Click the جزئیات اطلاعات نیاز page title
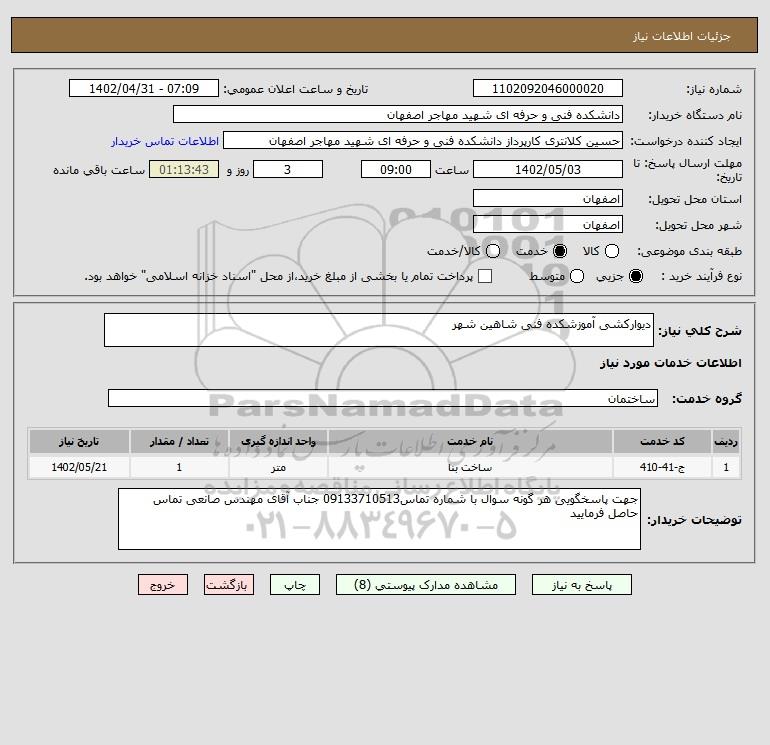 tap(682, 36)
